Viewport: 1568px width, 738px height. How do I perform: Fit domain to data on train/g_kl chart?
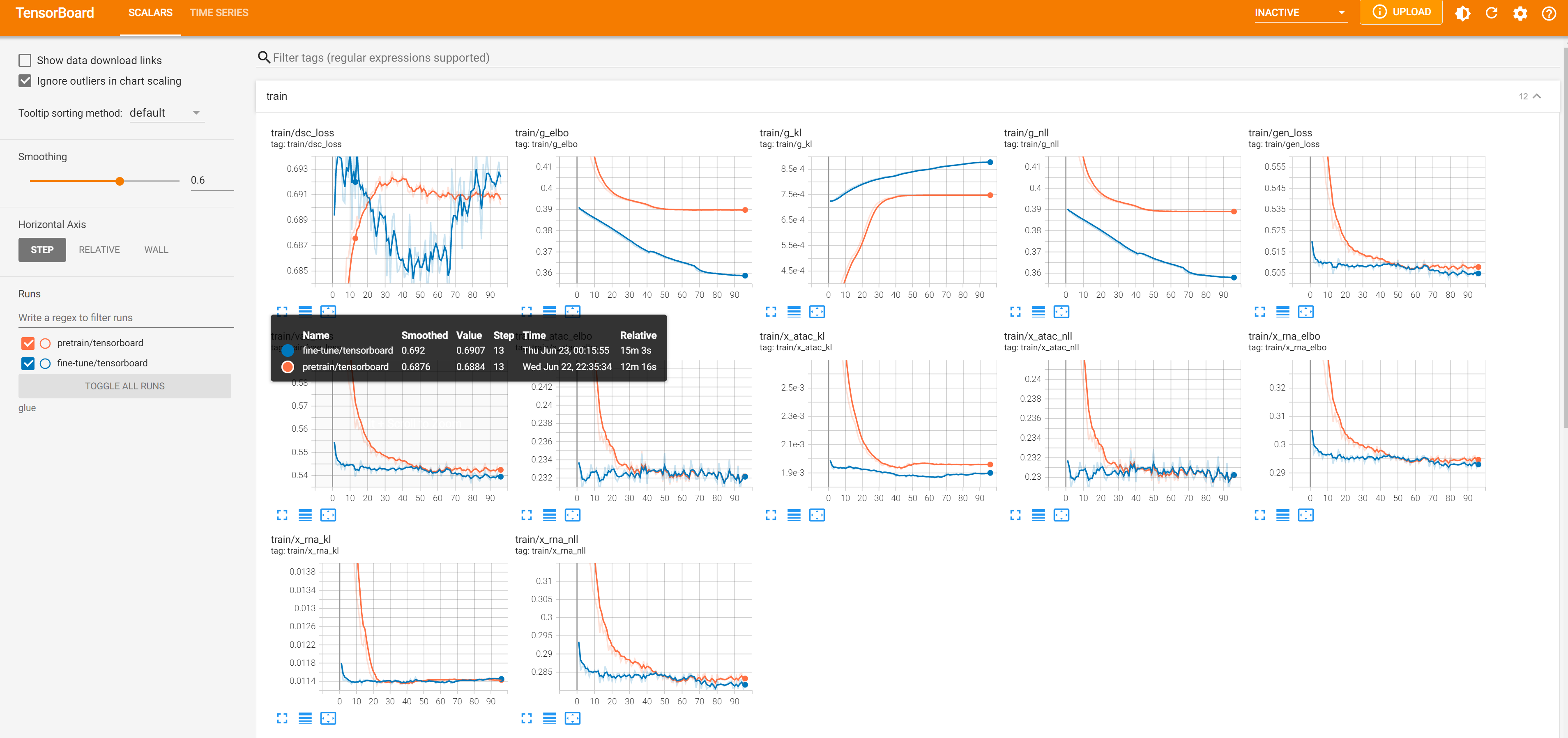816,312
